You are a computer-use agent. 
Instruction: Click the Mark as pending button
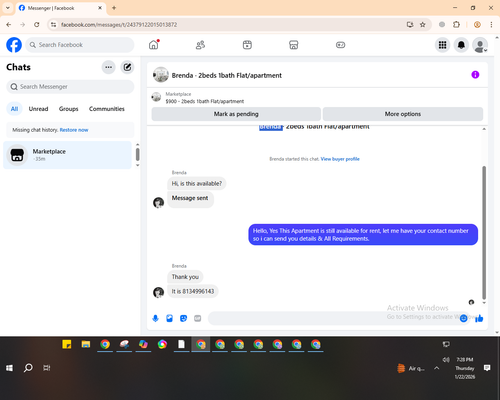point(236,114)
